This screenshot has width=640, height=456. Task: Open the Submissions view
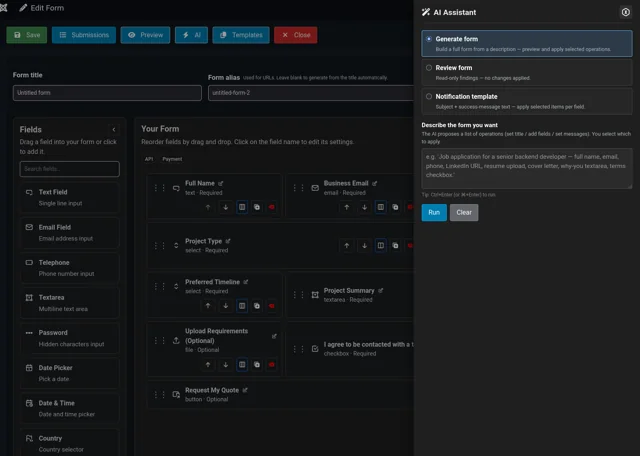(x=84, y=35)
